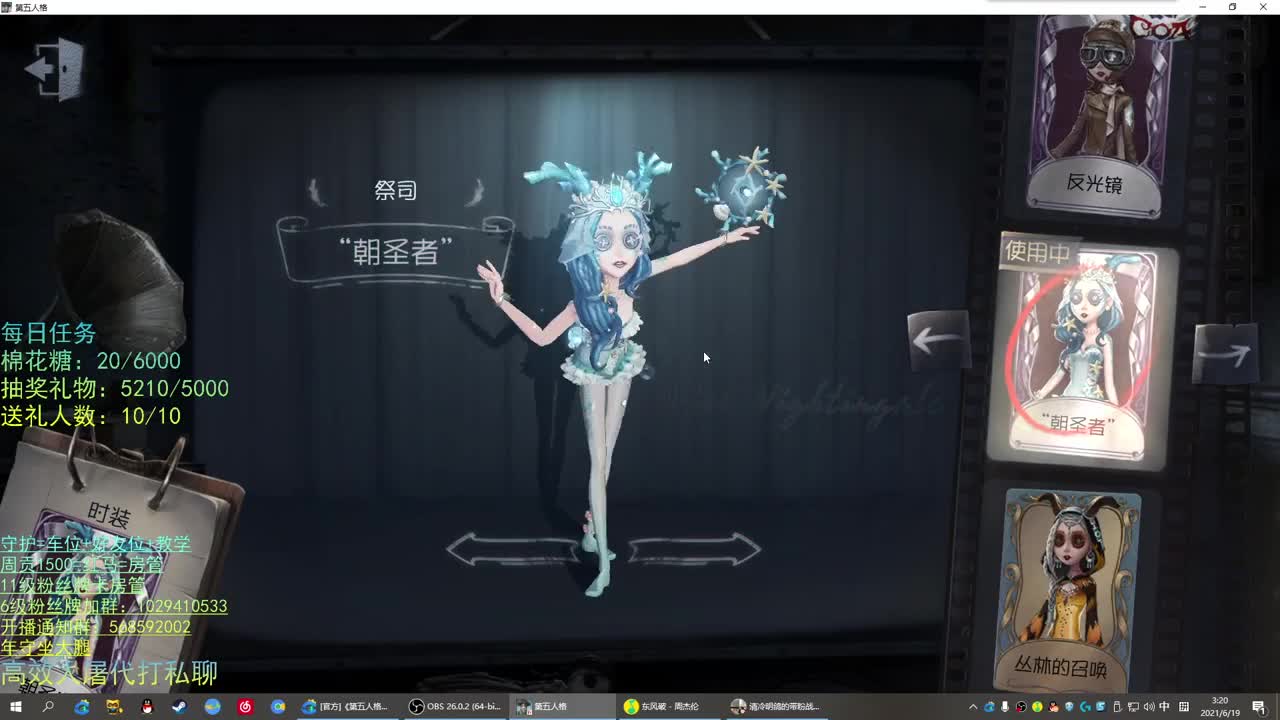The image size is (1280, 720).
Task: Open the yellow owl app in taskbar
Action: pyautogui.click(x=114, y=707)
